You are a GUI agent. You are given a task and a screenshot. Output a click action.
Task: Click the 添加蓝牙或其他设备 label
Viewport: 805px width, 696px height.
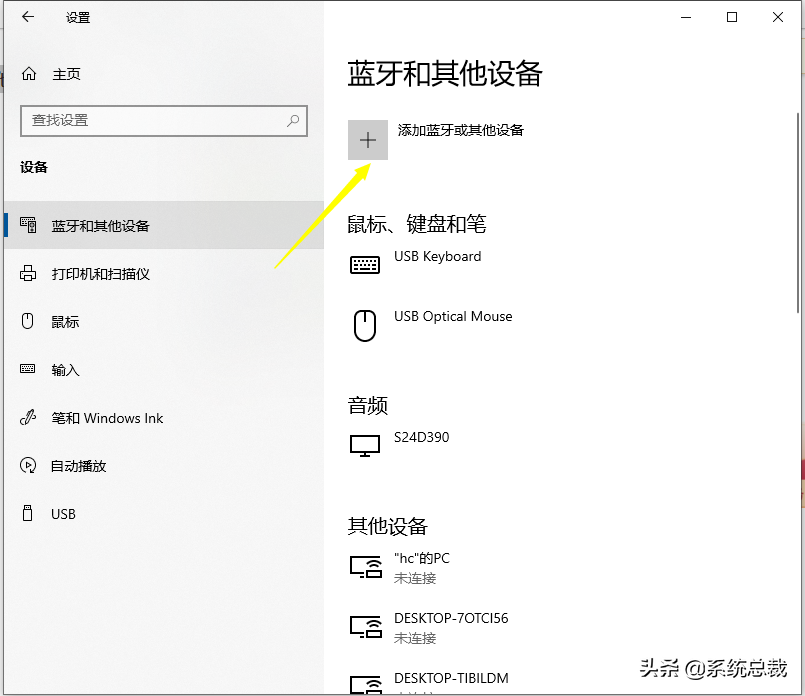pos(461,130)
